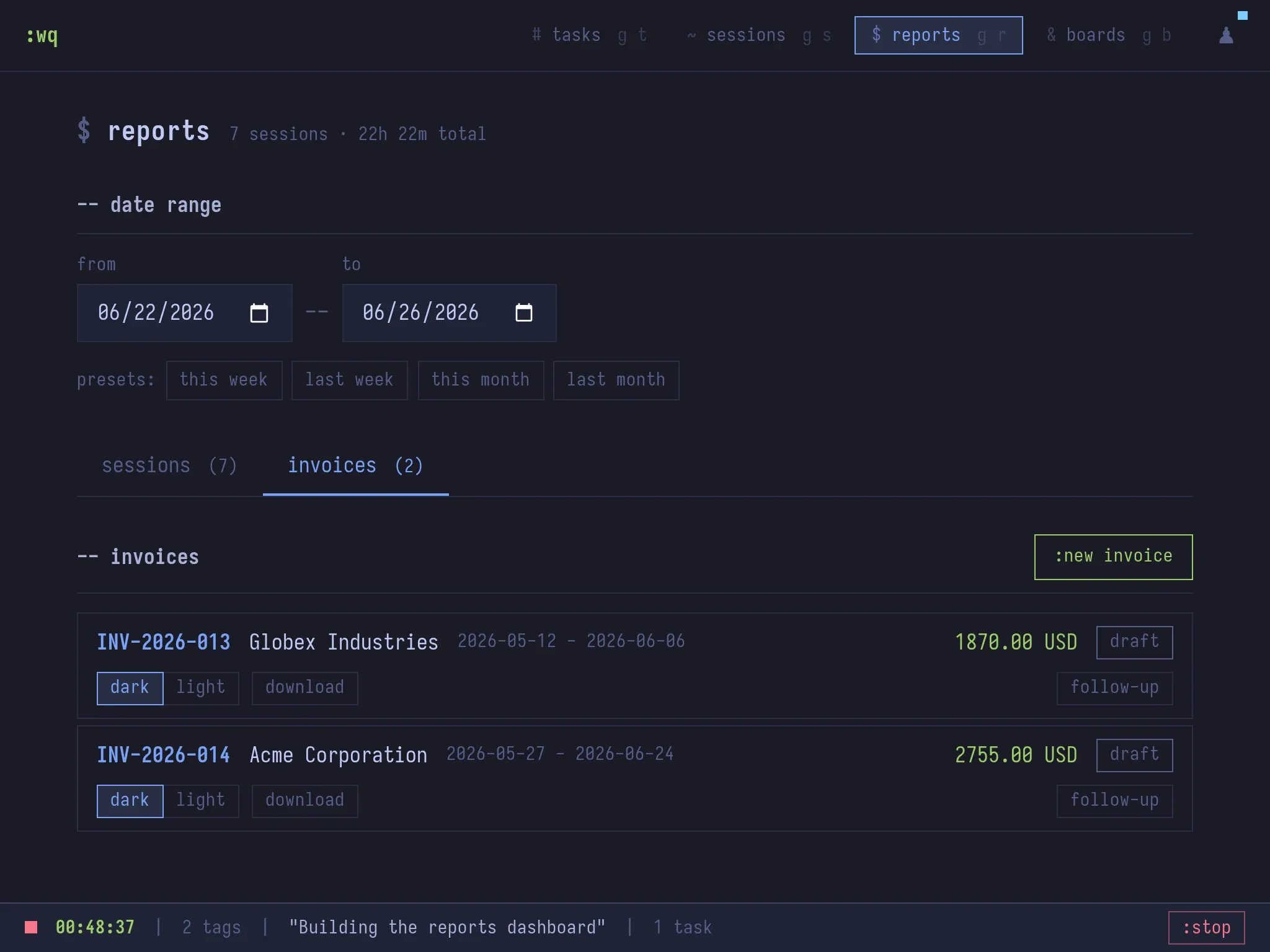The image size is (1270, 952).
Task: Download the Globex Industries invoice
Action: click(304, 688)
